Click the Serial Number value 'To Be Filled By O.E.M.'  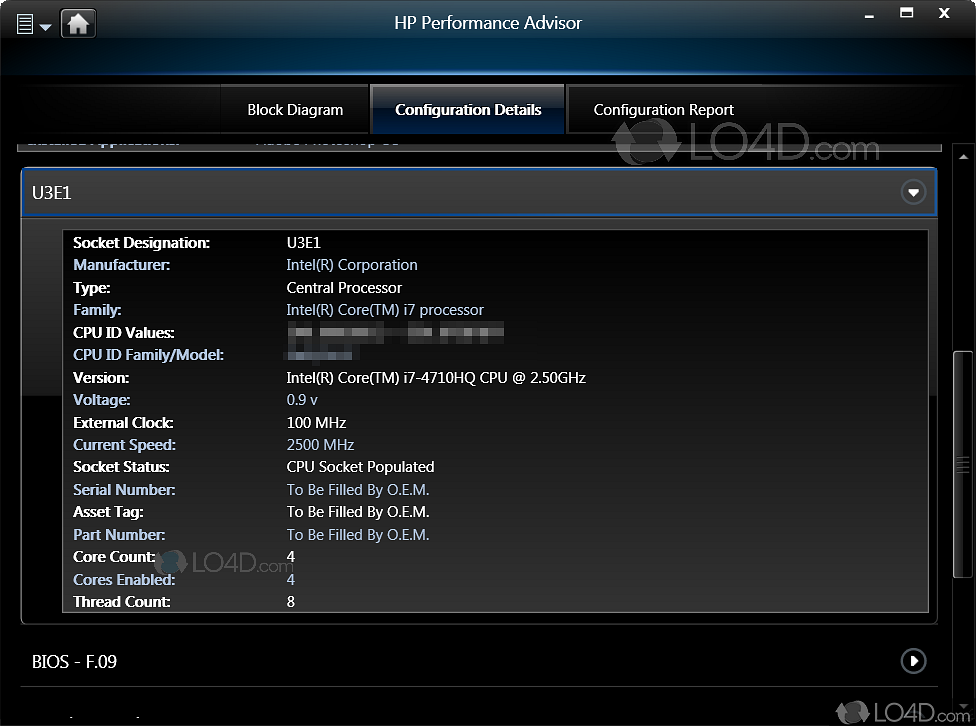tap(358, 489)
